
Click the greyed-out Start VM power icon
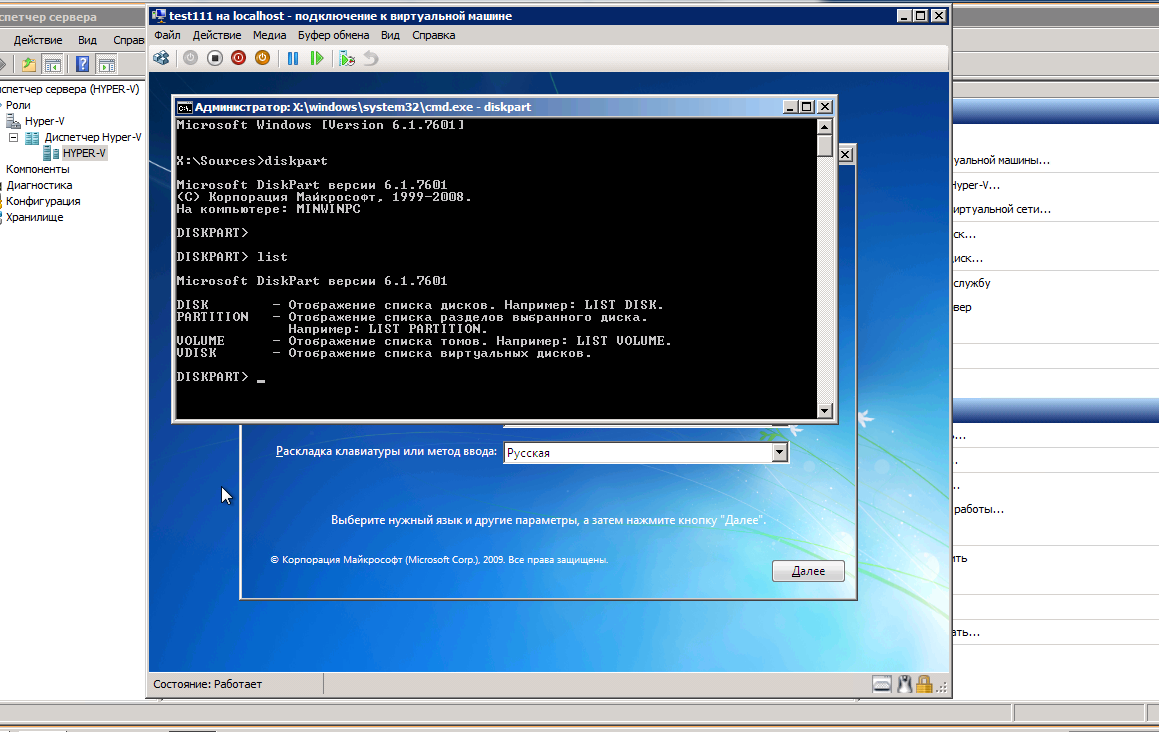coord(191,58)
